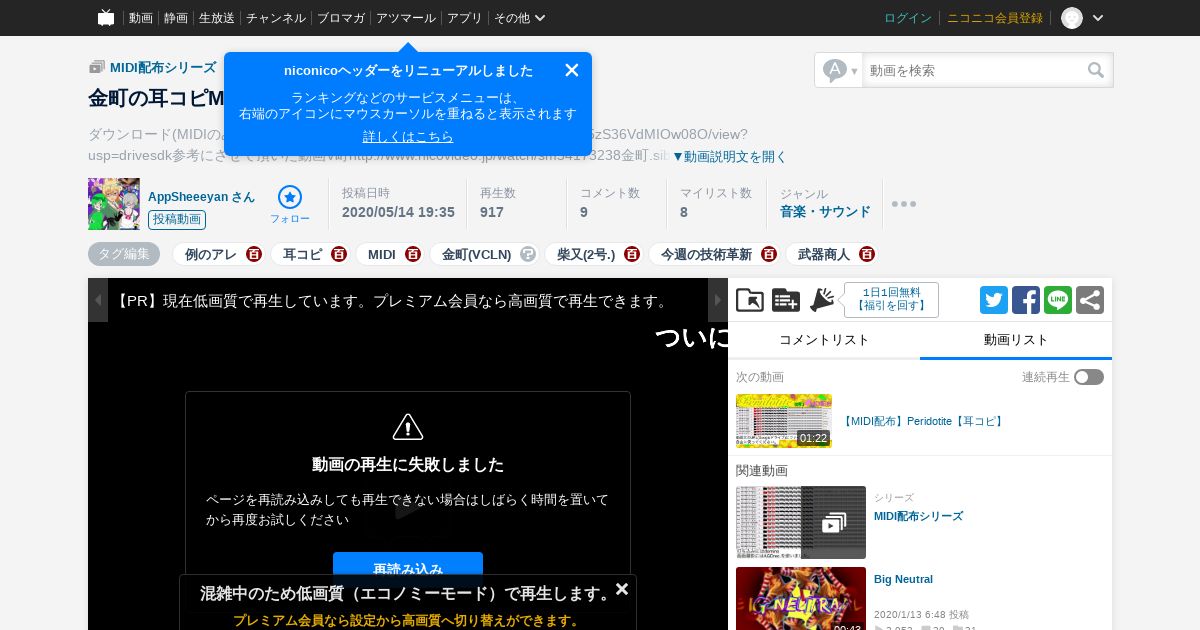
Task: Open AppSheeeyan user profile link
Action: (201, 197)
